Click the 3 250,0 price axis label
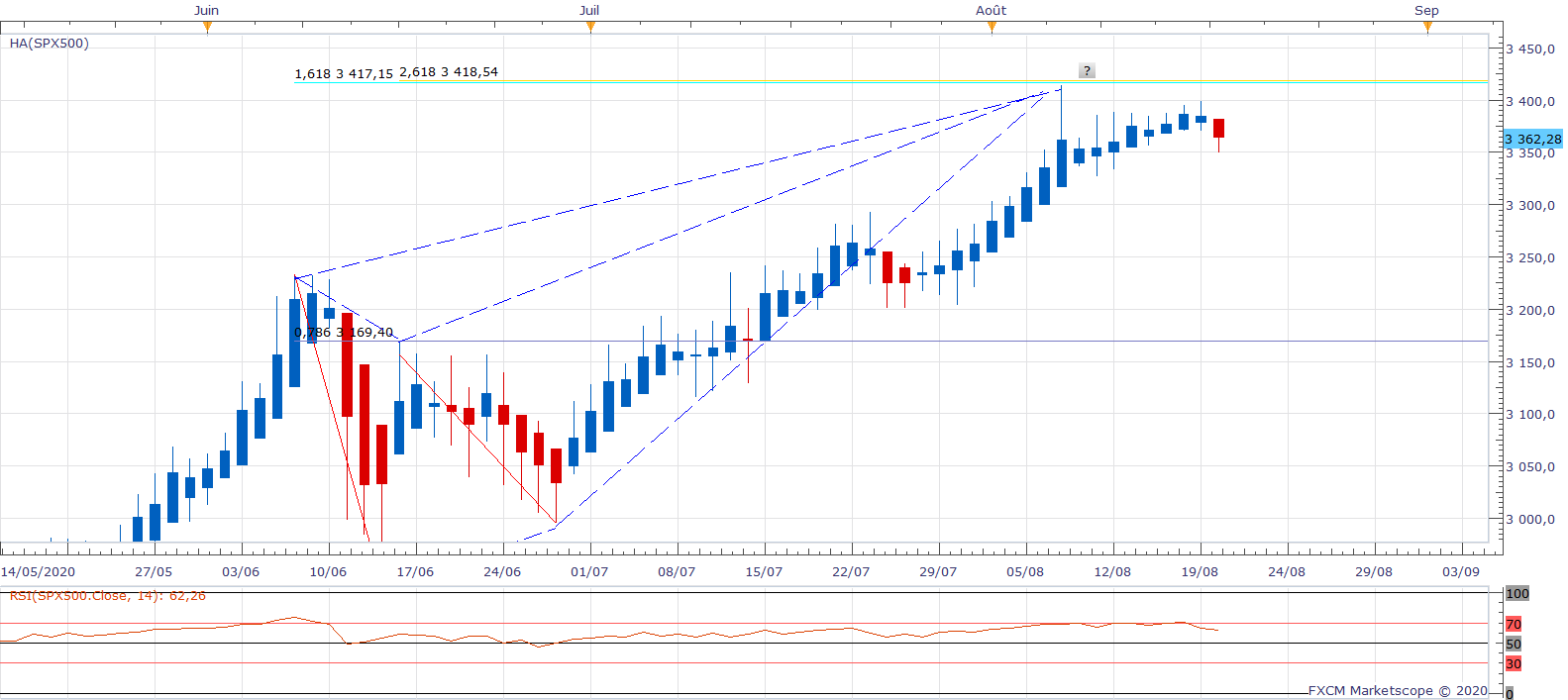 1530,257
